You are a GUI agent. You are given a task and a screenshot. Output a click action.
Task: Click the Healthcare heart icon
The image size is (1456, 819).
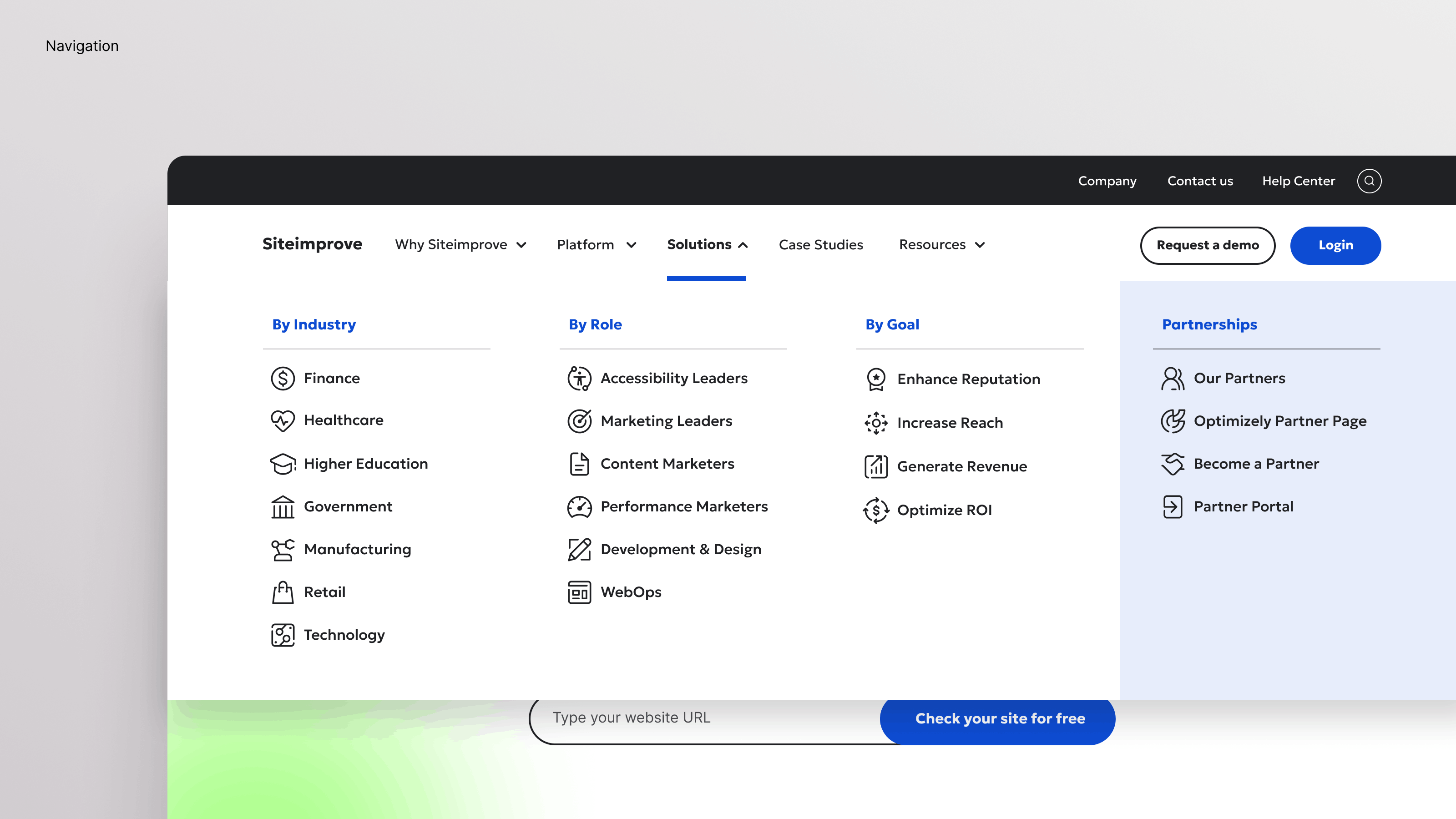283,420
